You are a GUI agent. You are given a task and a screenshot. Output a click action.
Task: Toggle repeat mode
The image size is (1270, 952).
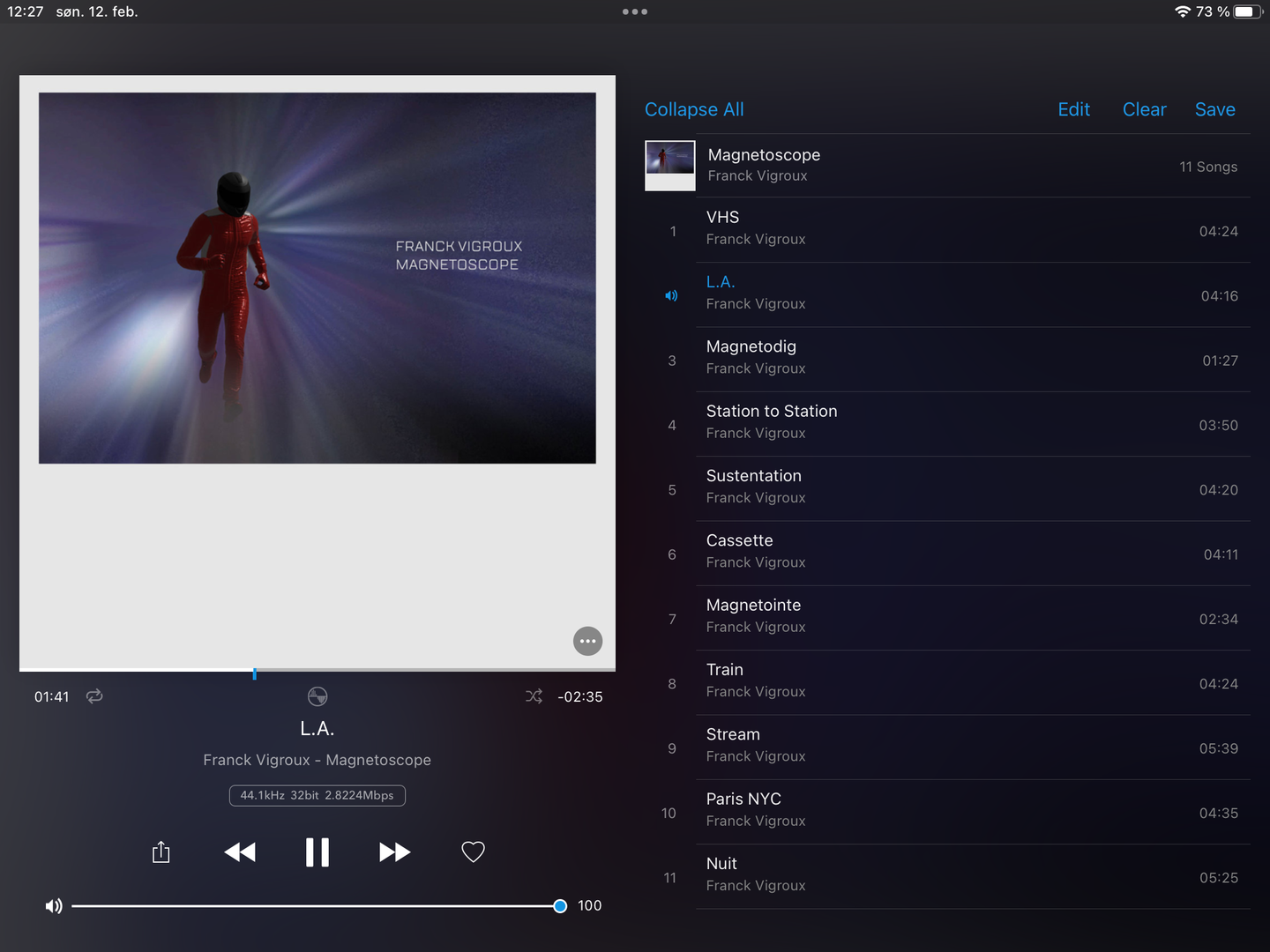coord(94,696)
